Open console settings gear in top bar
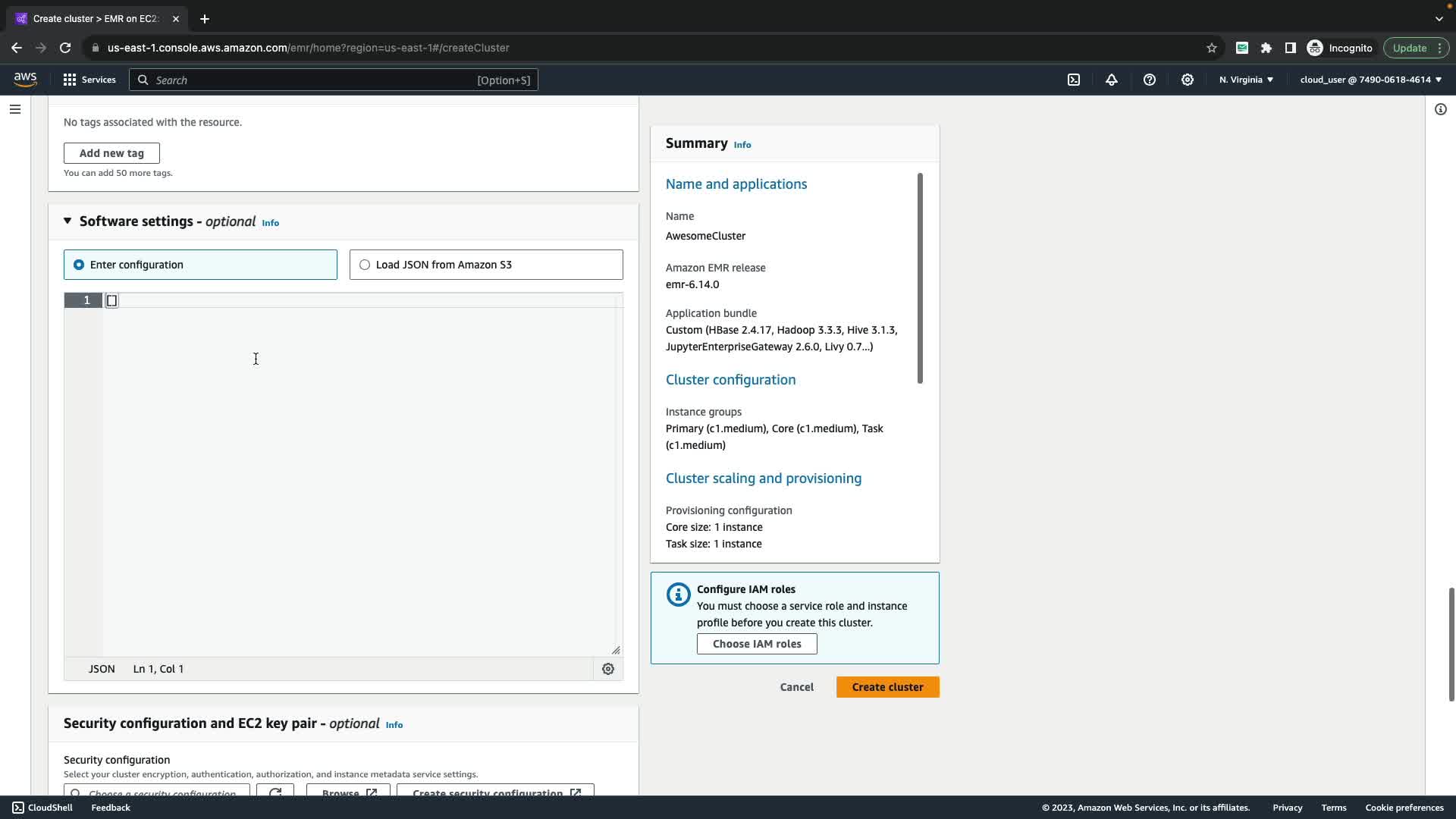 (x=1188, y=80)
